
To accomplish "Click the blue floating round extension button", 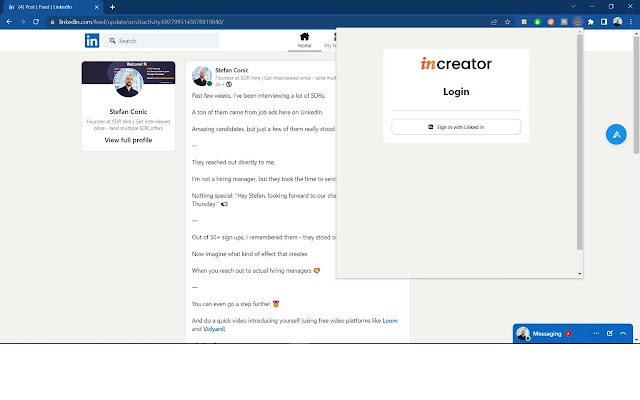I will pyautogui.click(x=616, y=134).
